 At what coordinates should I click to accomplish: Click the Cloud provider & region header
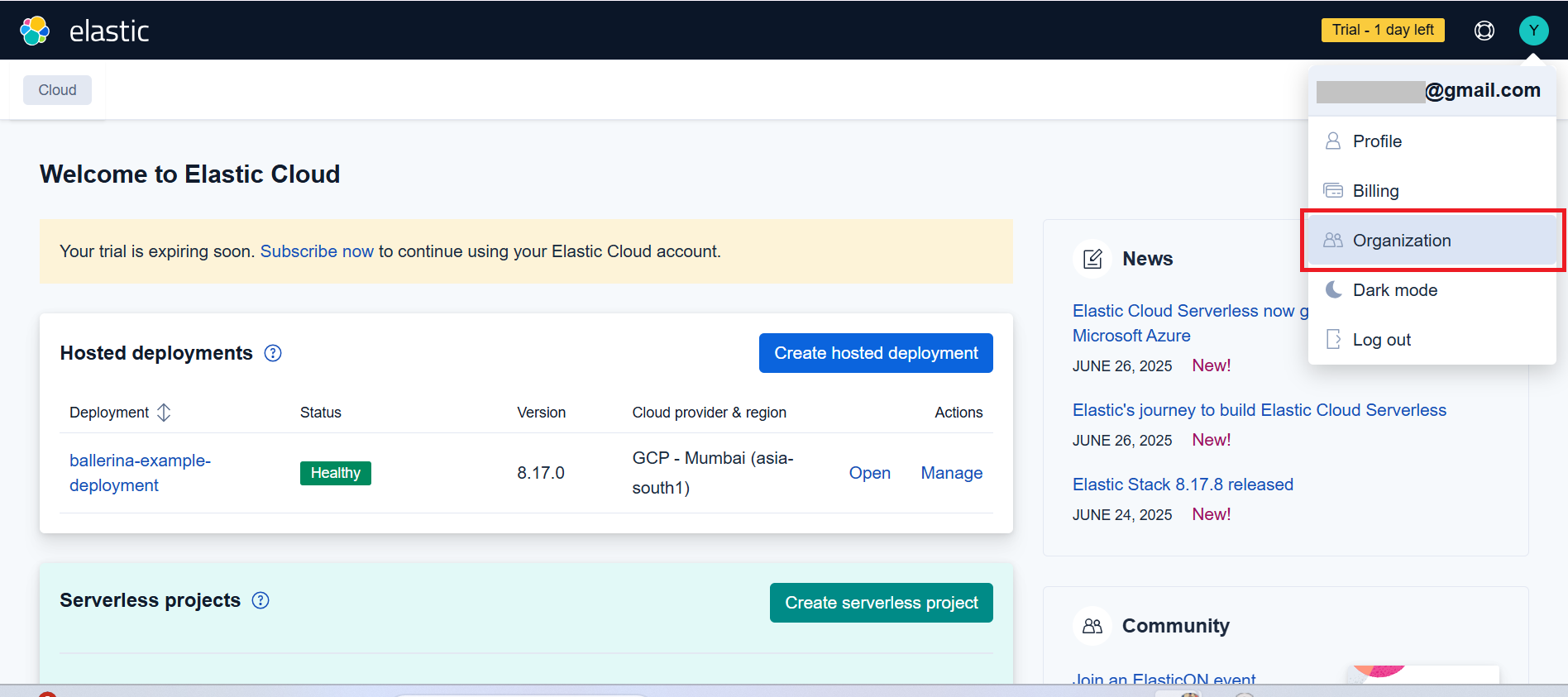[710, 413]
